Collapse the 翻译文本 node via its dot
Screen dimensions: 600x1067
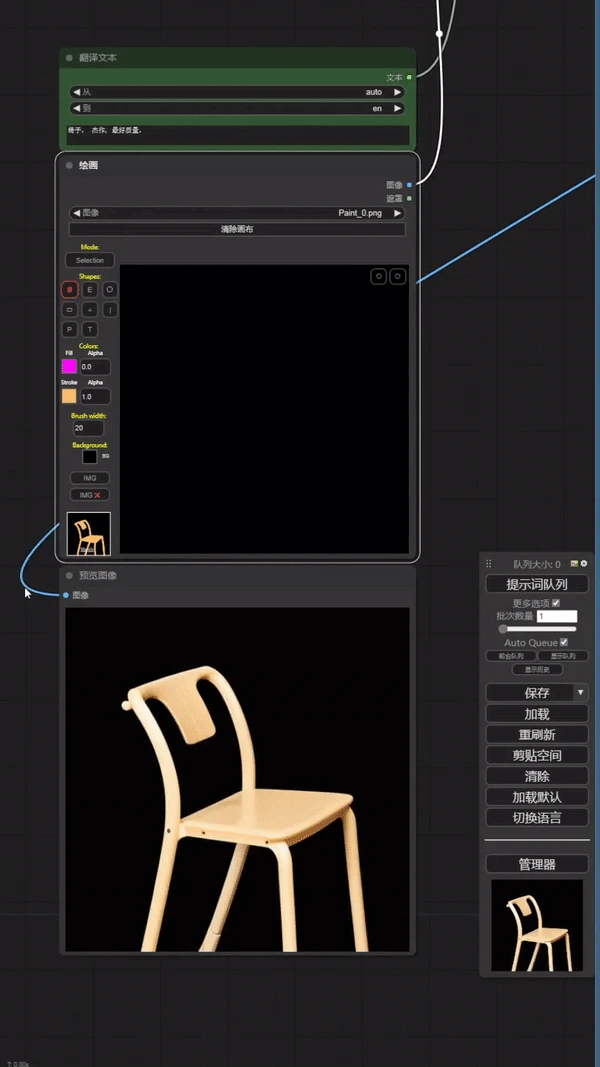[69, 58]
